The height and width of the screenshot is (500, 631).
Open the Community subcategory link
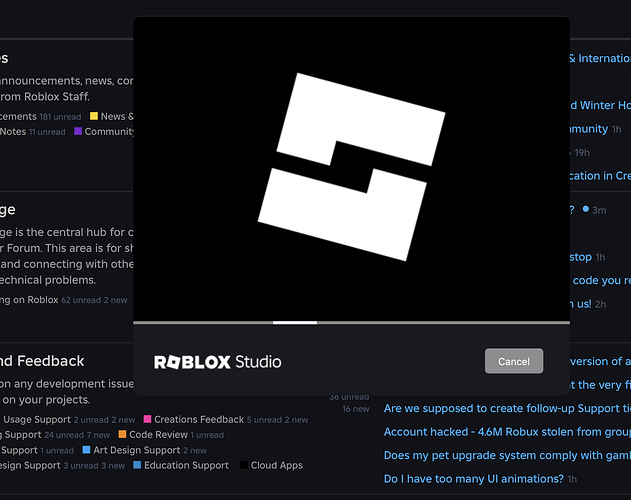[109, 132]
